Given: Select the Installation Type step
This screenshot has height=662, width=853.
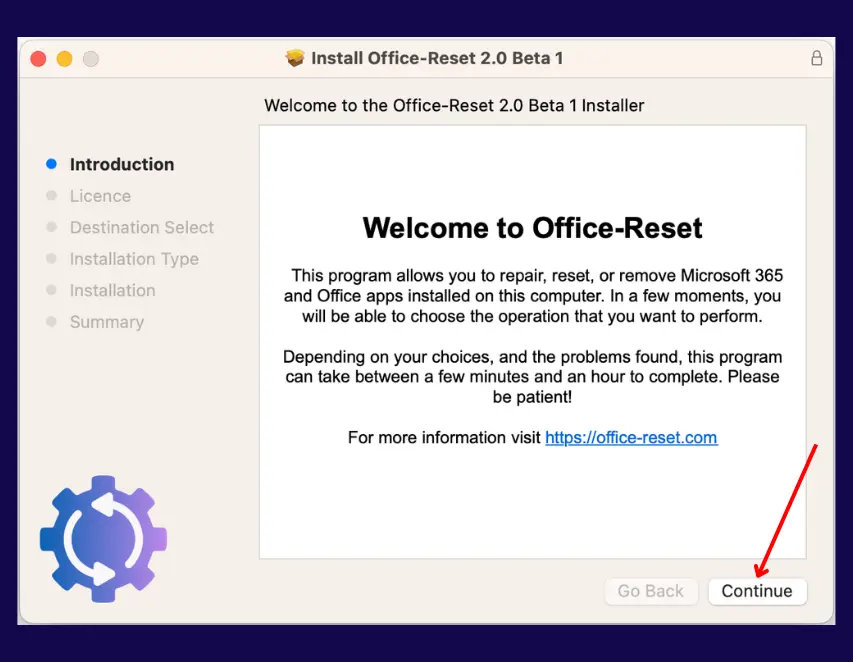Looking at the screenshot, I should (x=134, y=259).
